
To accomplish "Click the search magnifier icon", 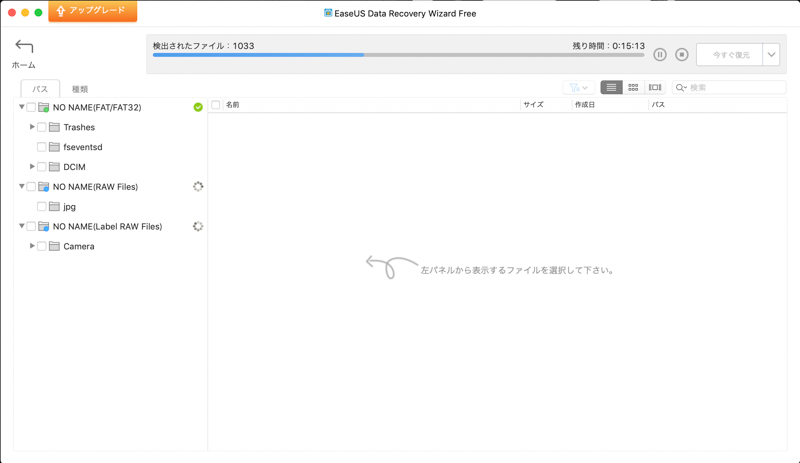I will pos(680,88).
